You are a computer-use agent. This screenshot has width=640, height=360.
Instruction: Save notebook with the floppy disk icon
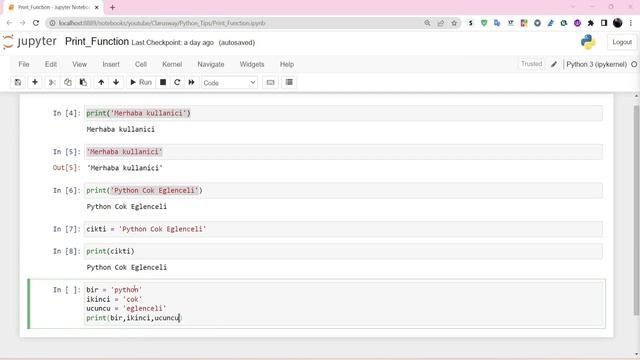[x=18, y=82]
